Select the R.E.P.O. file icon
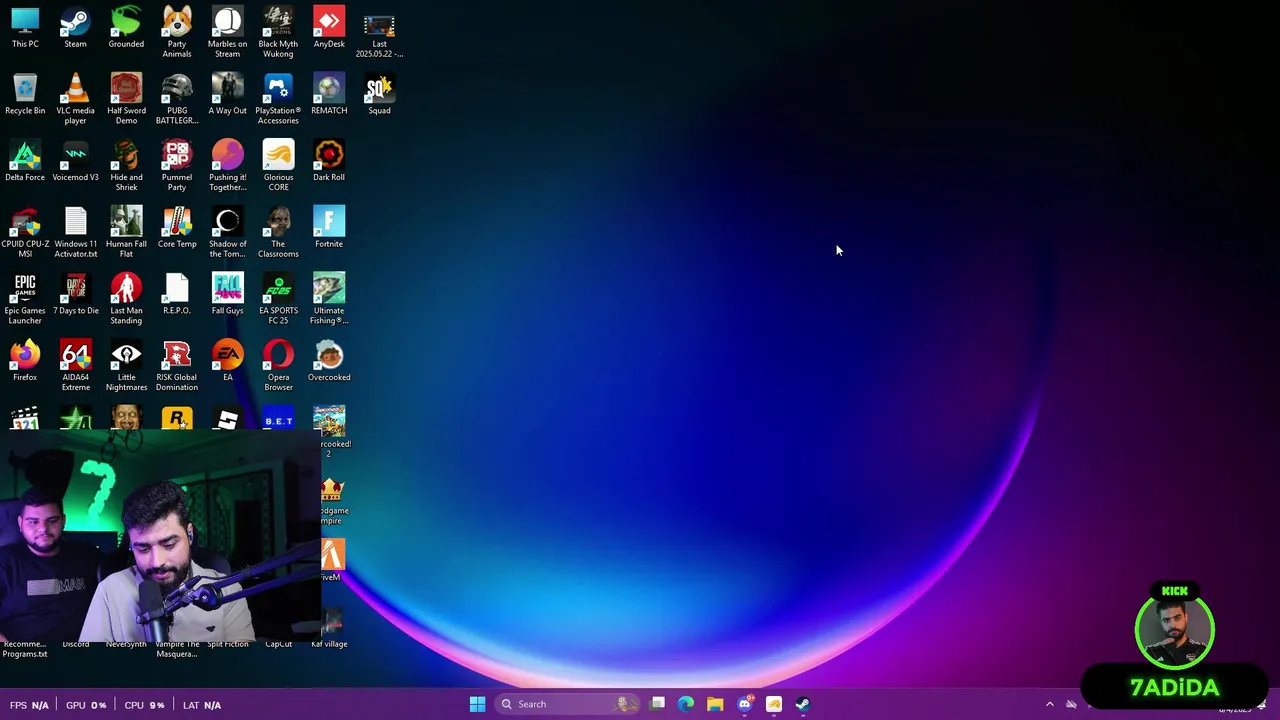This screenshot has height=720, width=1280. 177,294
